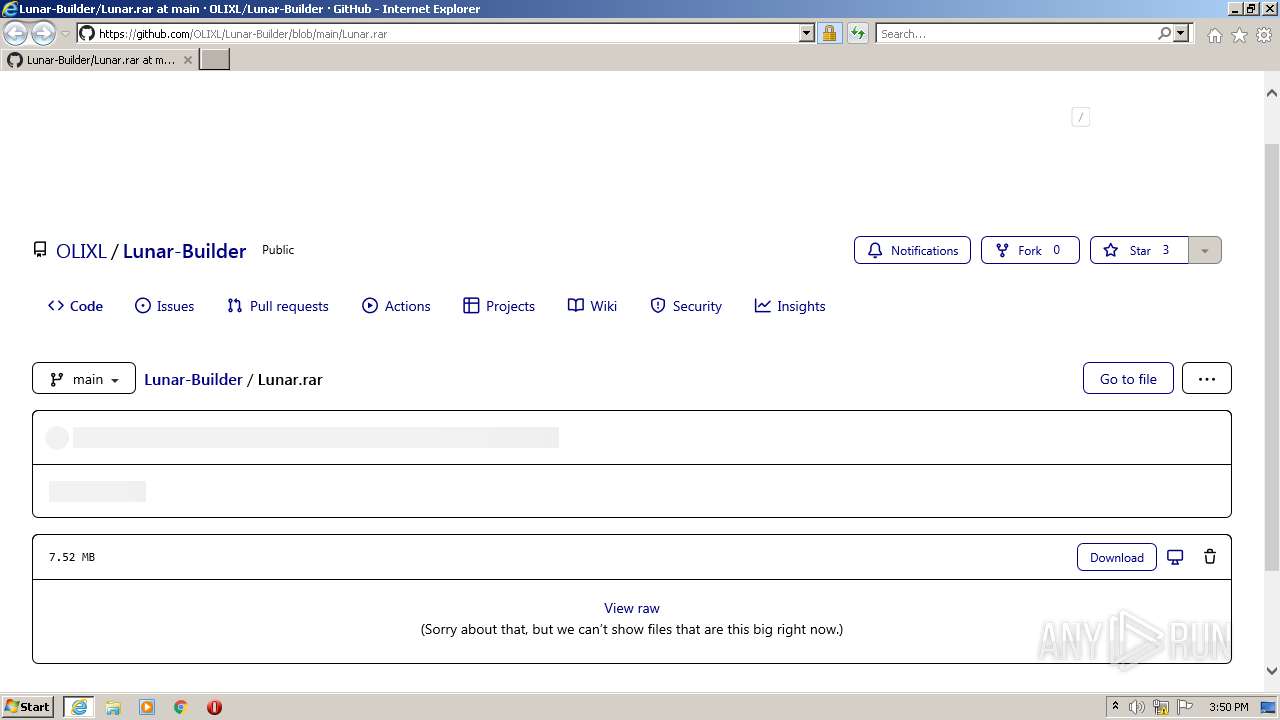
Task: Click the search magnifier icon
Action: pyautogui.click(x=1164, y=33)
